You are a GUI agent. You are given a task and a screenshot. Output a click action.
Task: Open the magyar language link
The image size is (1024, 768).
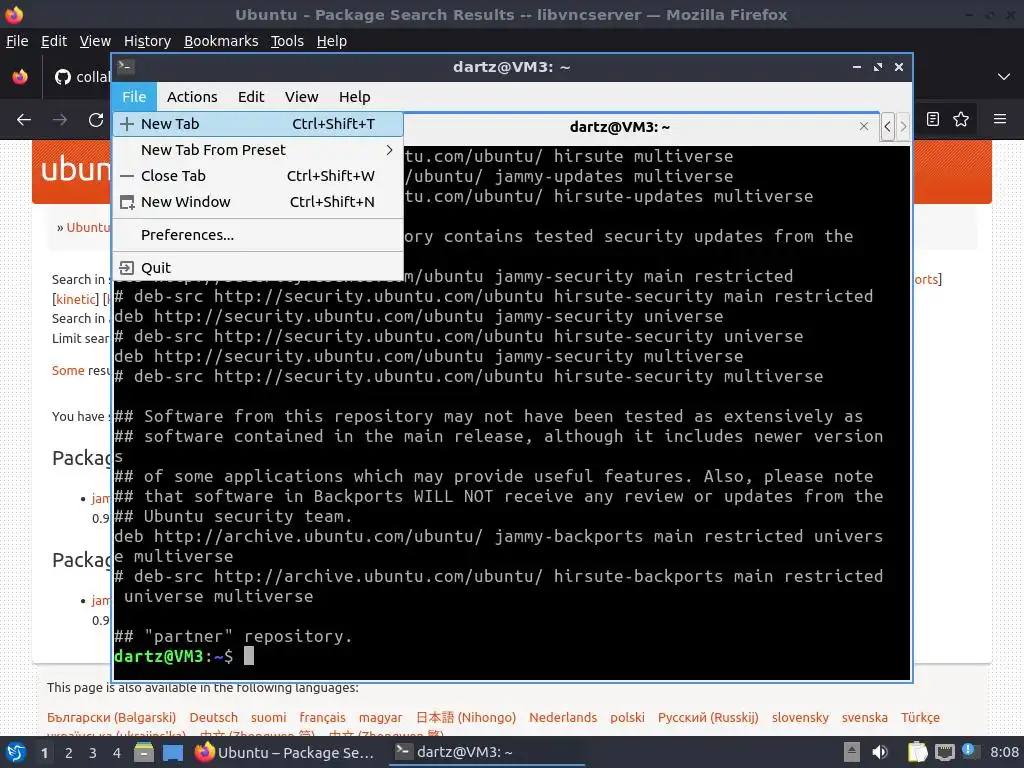(380, 718)
